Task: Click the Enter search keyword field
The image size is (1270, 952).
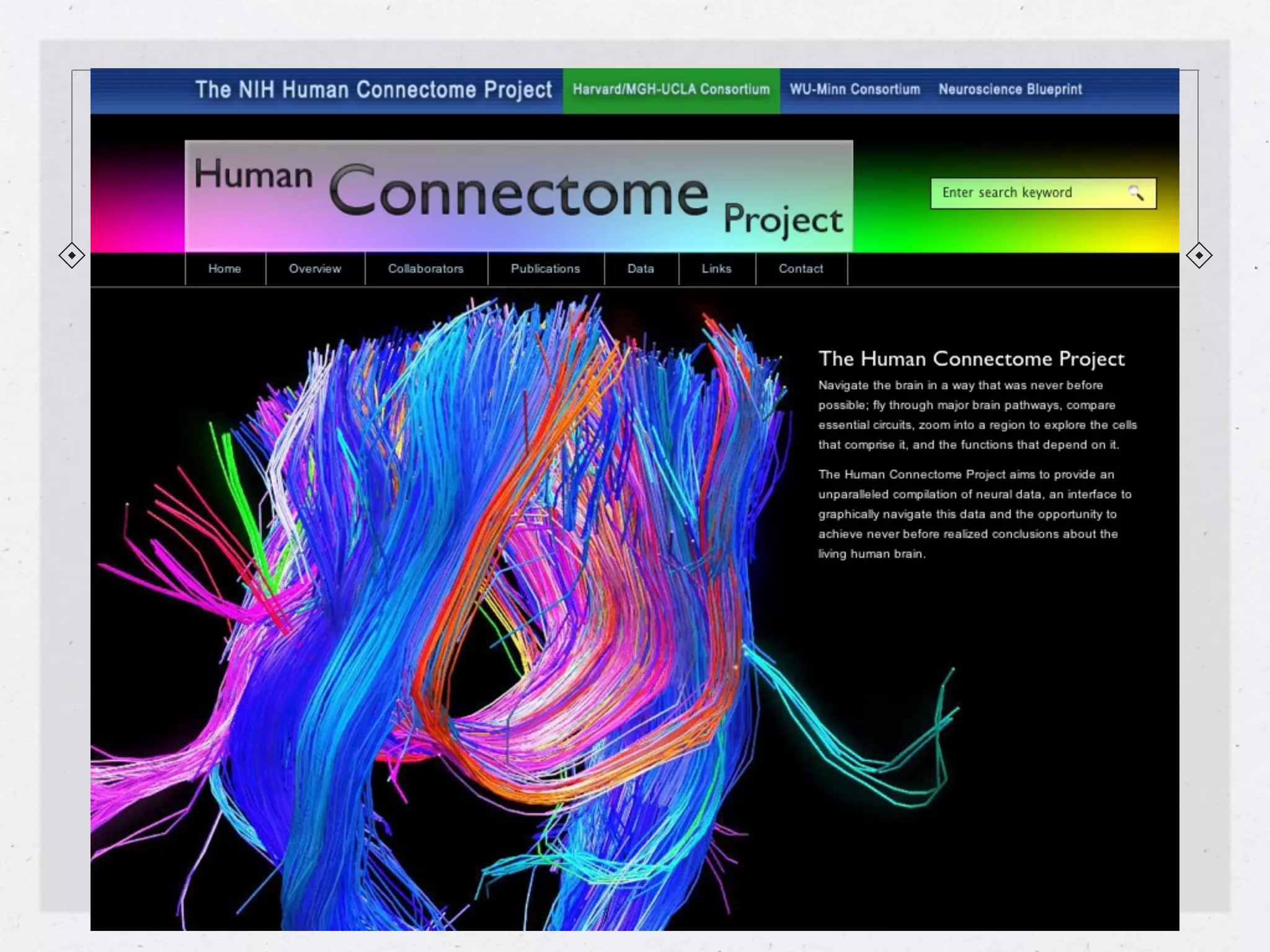Action: tap(1043, 193)
